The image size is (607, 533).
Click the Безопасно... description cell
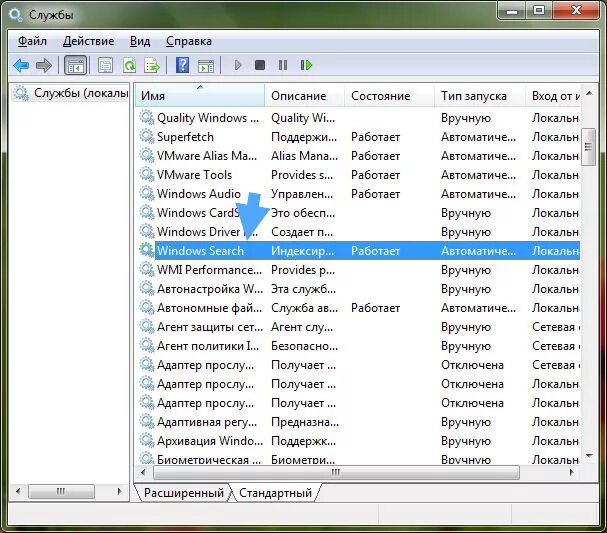pyautogui.click(x=305, y=346)
